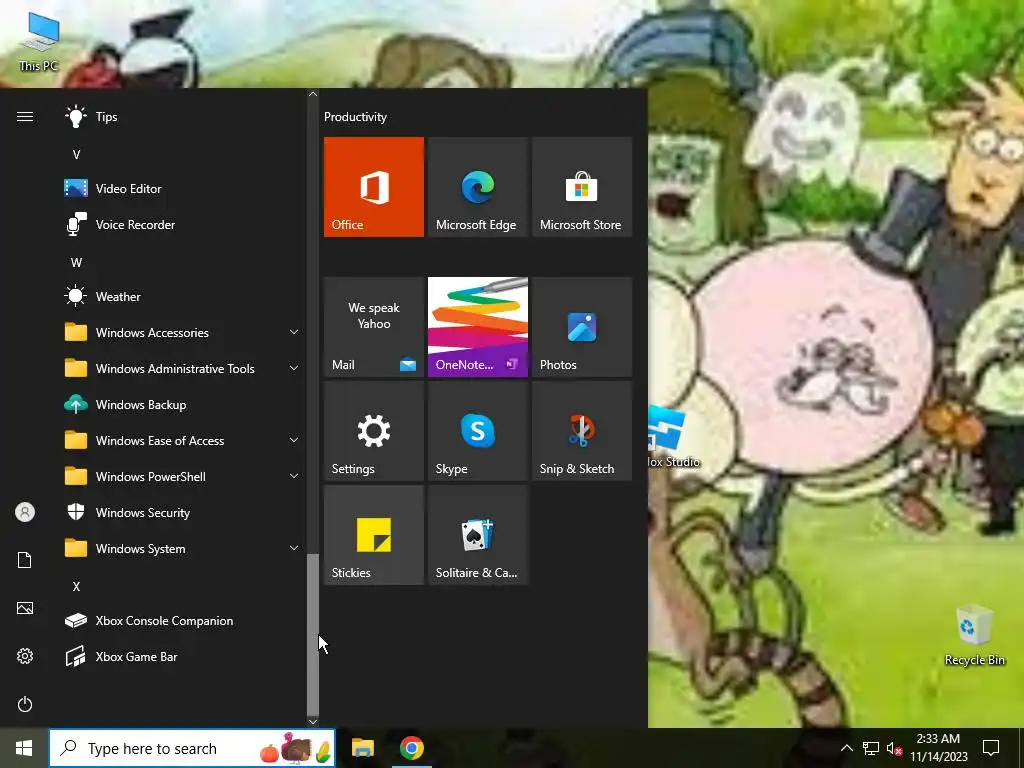Launch Xbox Console Companion
This screenshot has width=1024, height=768.
click(x=183, y=620)
